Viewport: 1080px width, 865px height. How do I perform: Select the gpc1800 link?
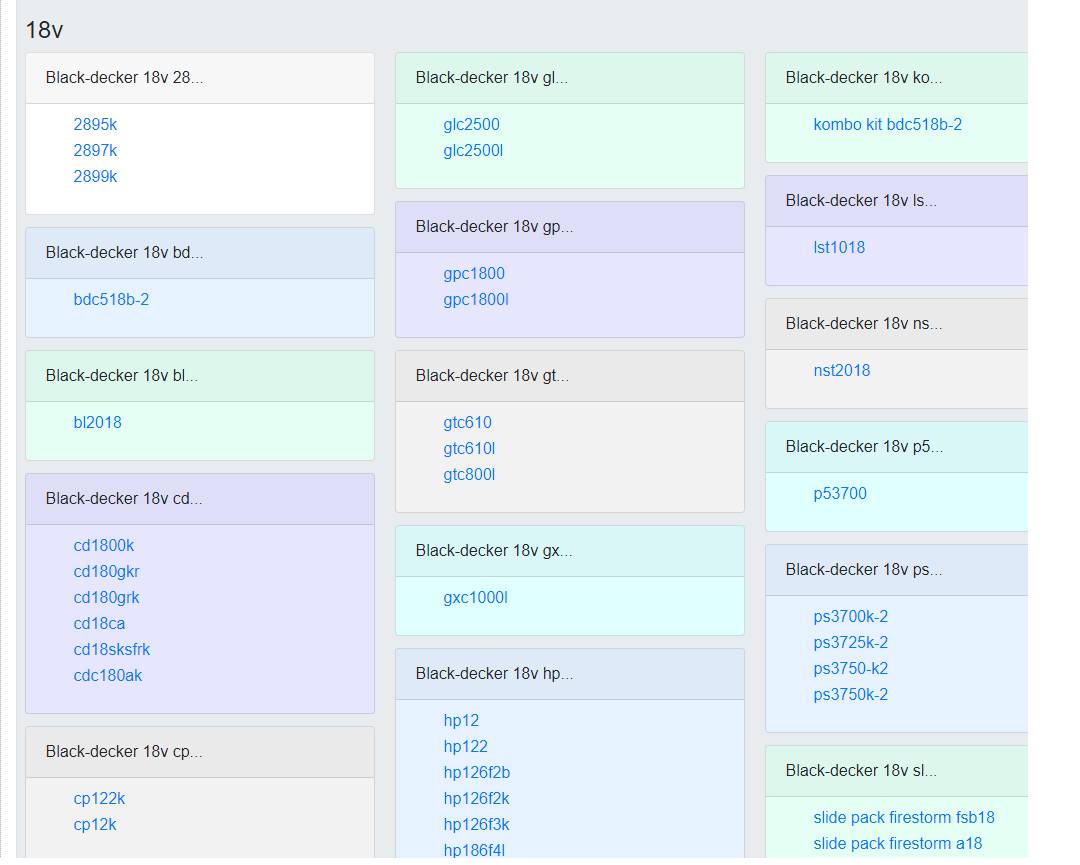474,274
